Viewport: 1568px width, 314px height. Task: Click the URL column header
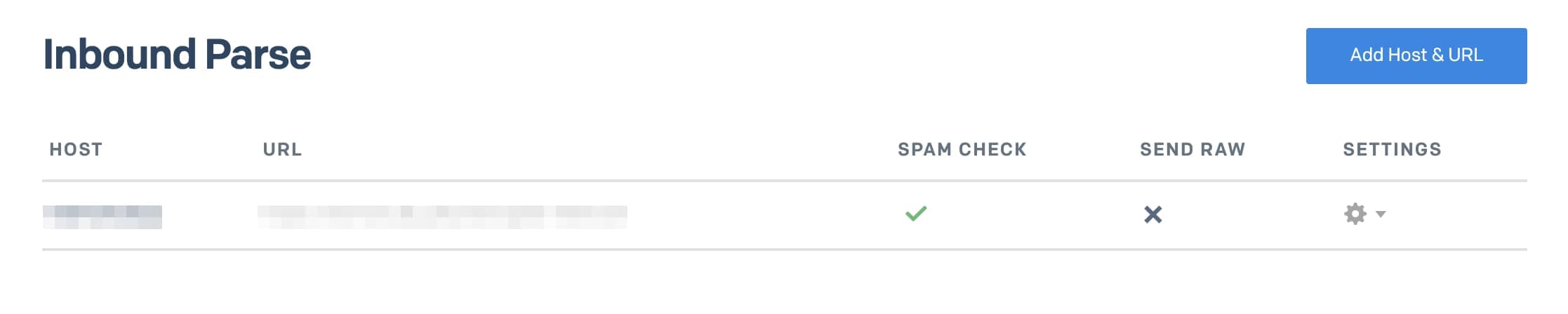pyautogui.click(x=282, y=149)
